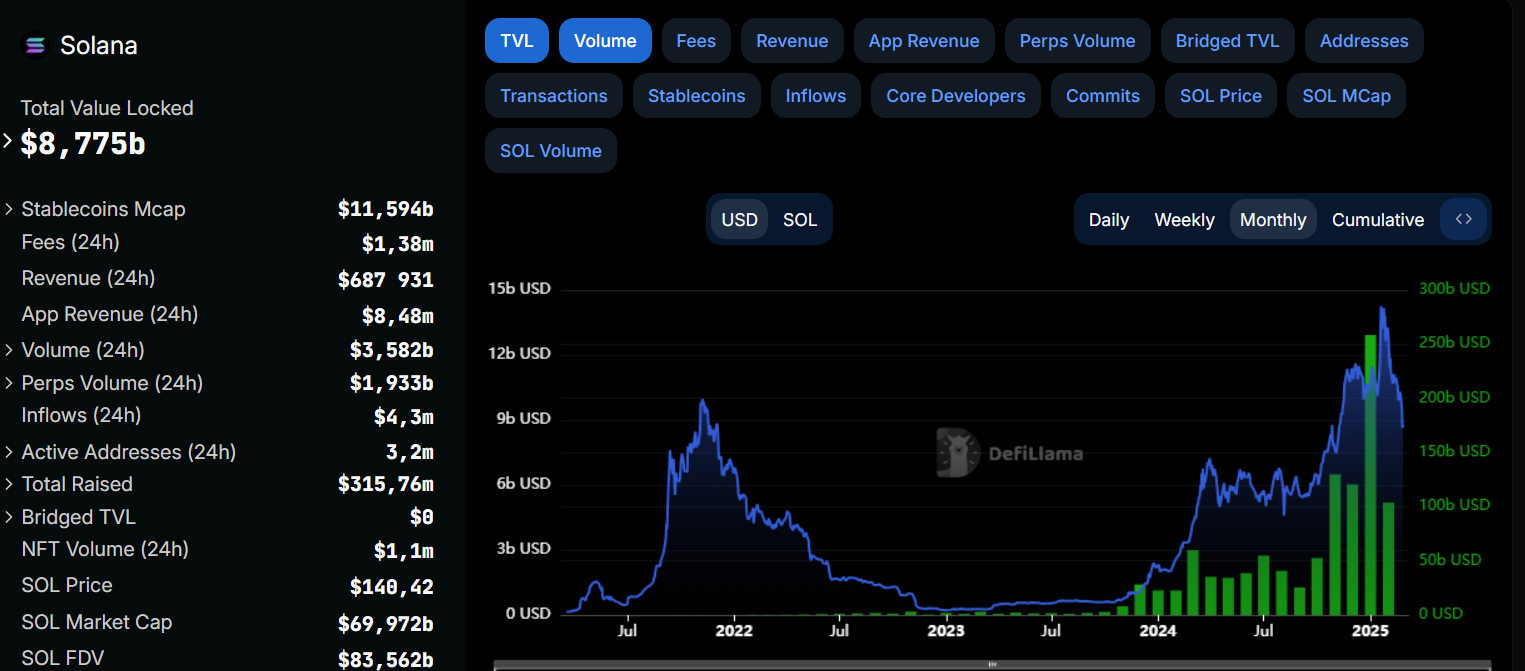Click the SOL FDV label
The width and height of the screenshot is (1525, 671).
click(x=62, y=658)
